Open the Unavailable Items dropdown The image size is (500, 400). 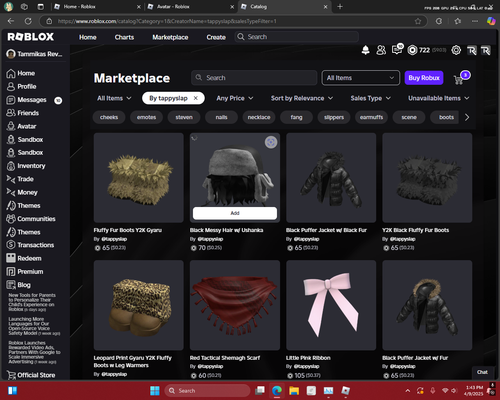tap(439, 98)
